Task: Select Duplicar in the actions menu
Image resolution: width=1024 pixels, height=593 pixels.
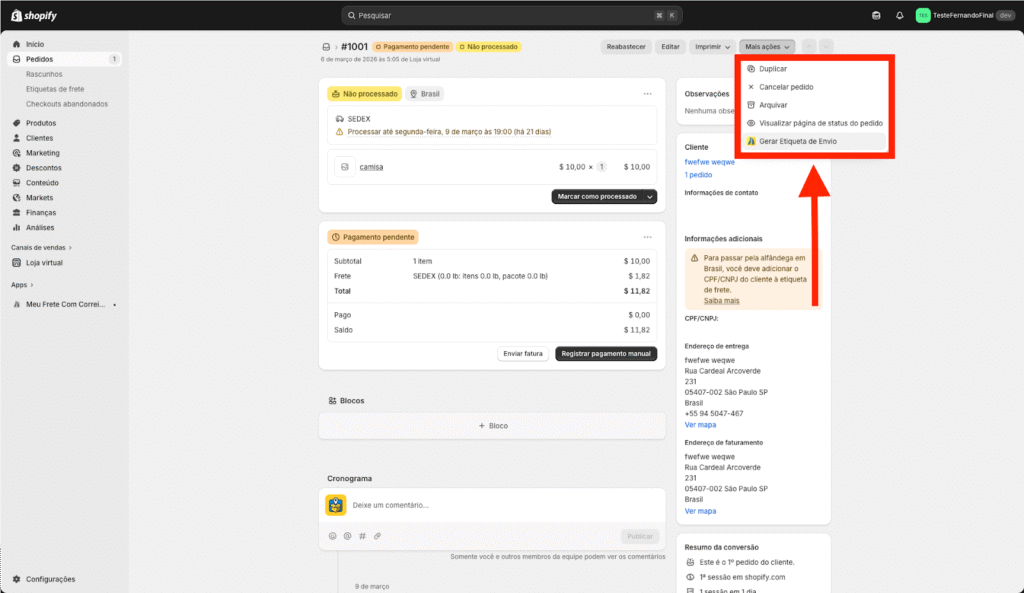Action: click(x=773, y=69)
